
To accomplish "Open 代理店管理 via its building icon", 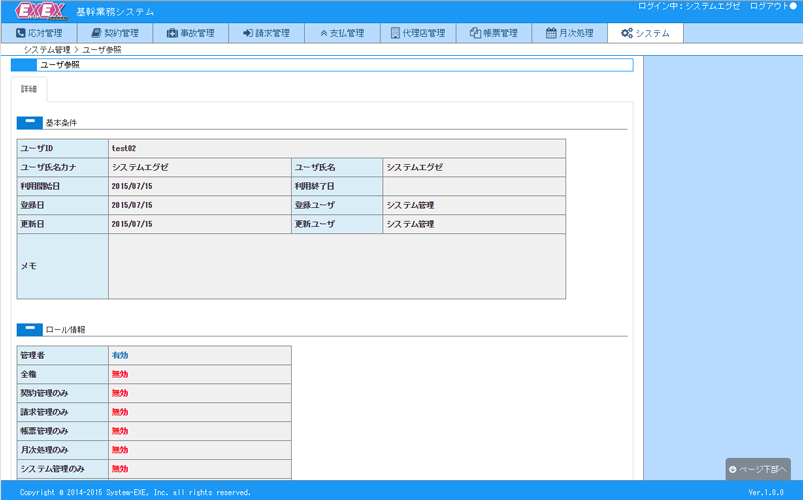I will point(396,33).
